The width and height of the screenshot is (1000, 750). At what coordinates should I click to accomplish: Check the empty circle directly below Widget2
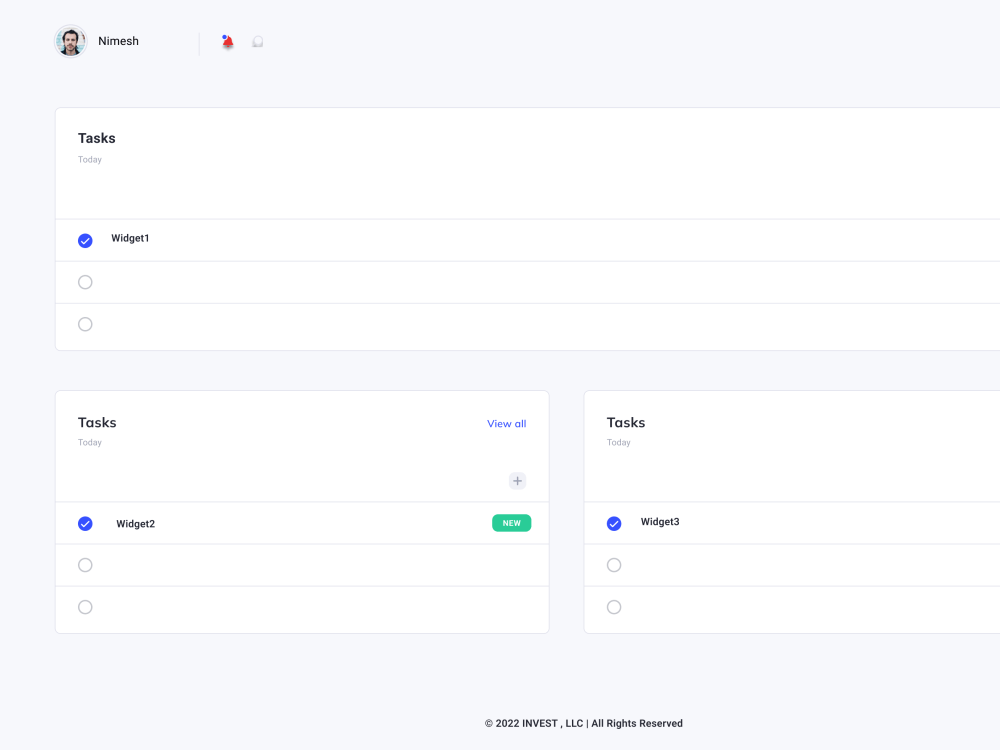pos(85,565)
